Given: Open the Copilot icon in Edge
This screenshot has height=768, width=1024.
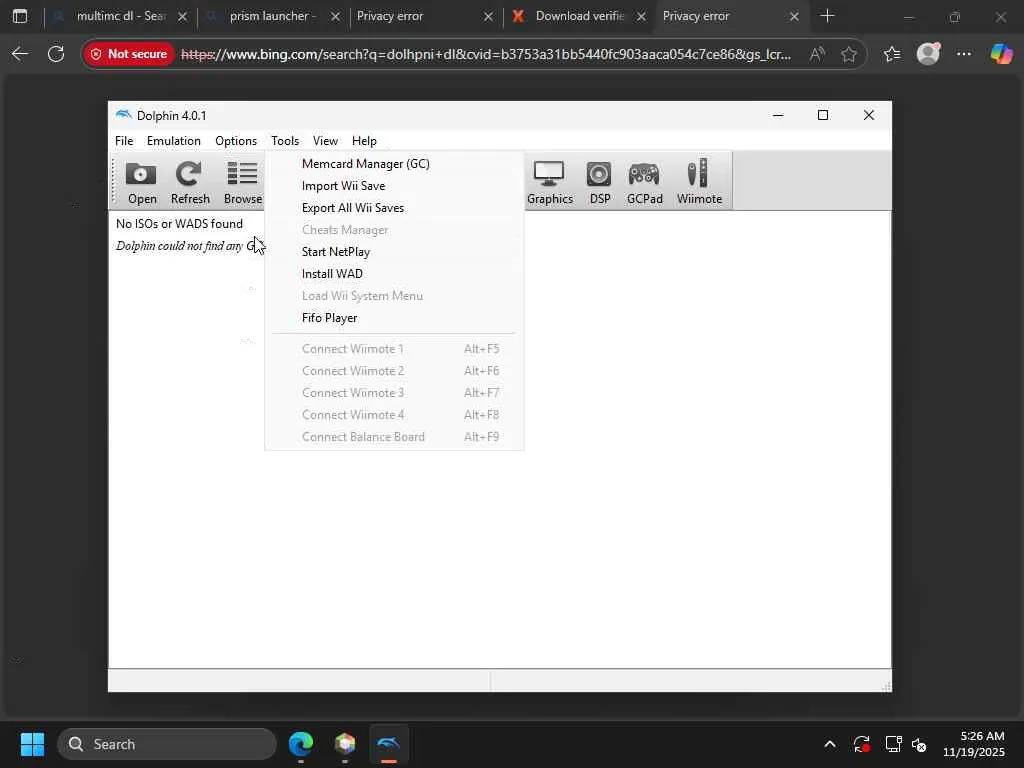Looking at the screenshot, I should point(1001,54).
